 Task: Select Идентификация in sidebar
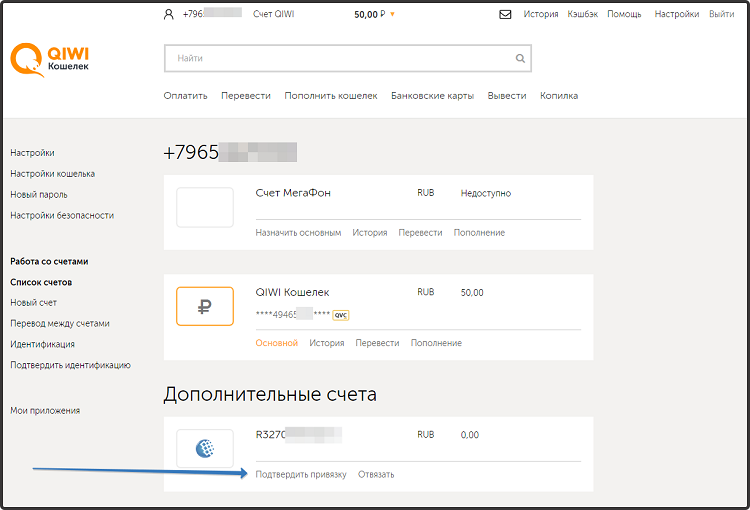point(43,344)
